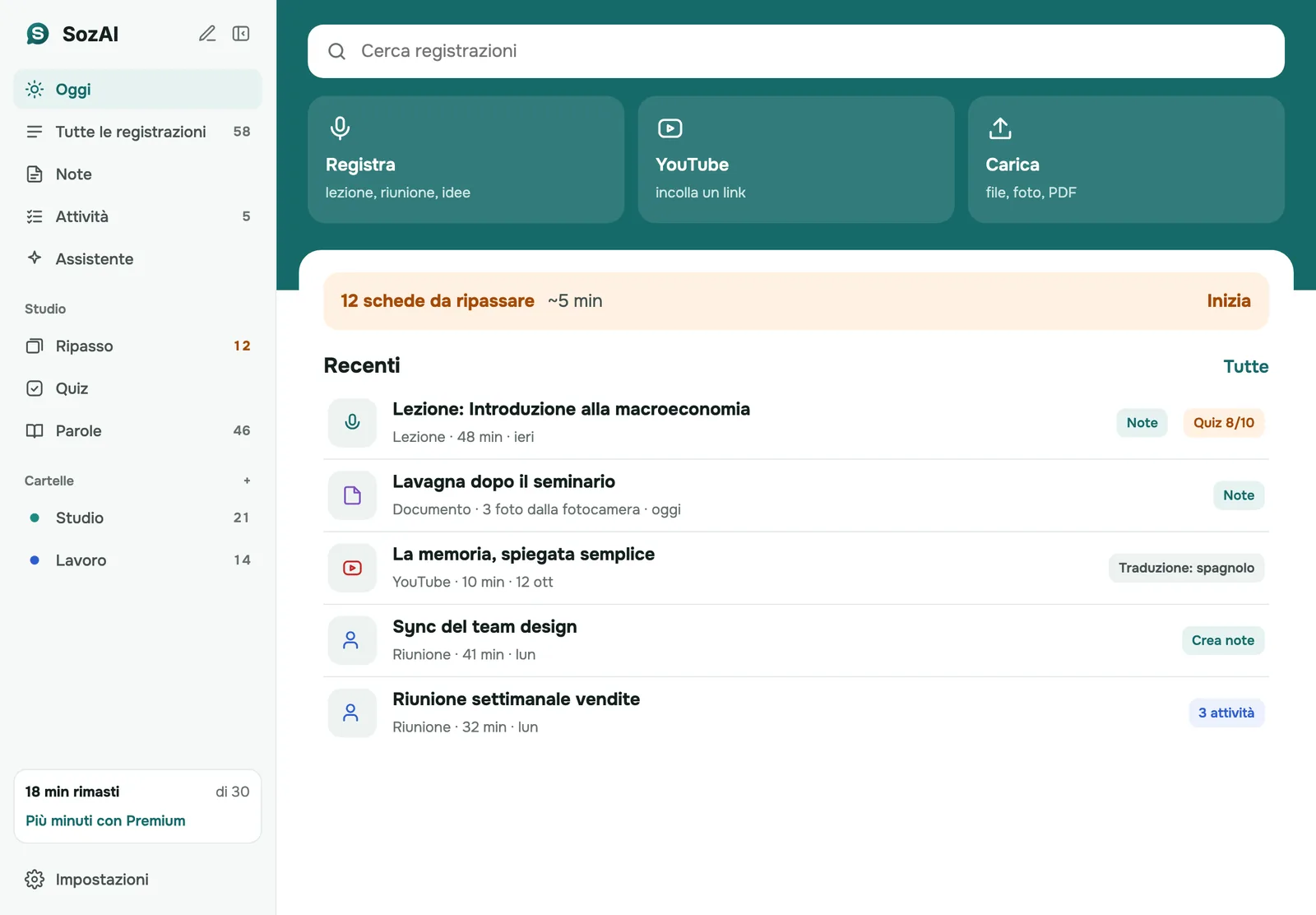
Task: Click the 18 min rimasti usage text
Action: 72,792
